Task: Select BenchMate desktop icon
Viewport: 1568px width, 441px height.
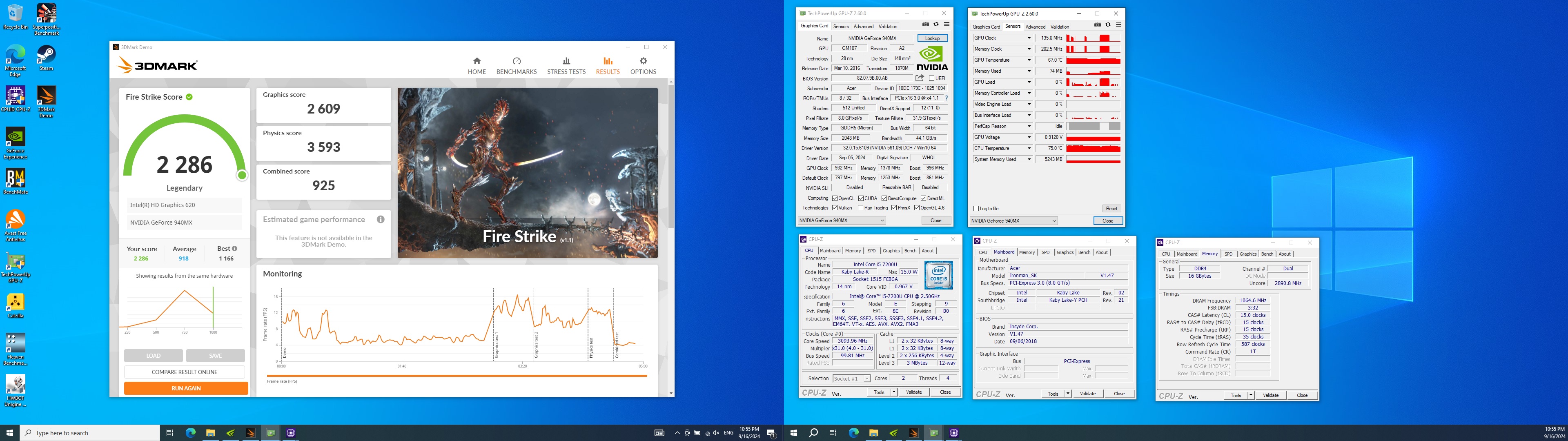Action: 15,182
